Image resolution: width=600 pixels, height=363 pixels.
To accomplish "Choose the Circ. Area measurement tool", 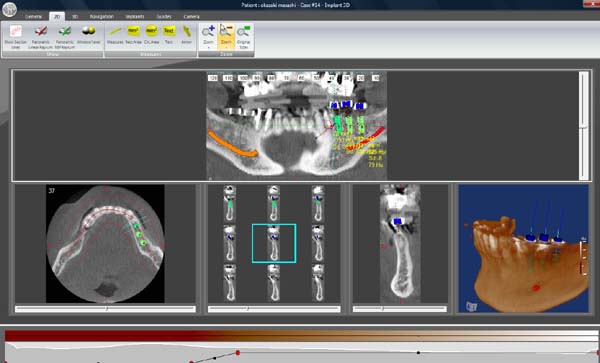I will 152,34.
